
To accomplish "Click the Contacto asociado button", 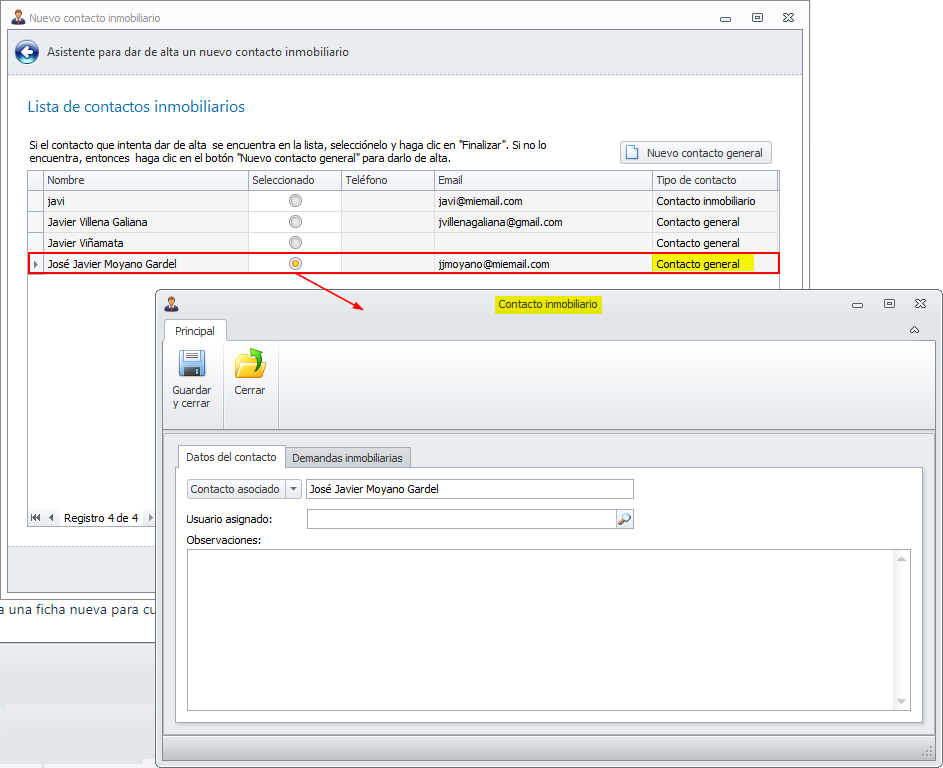I will coord(235,489).
